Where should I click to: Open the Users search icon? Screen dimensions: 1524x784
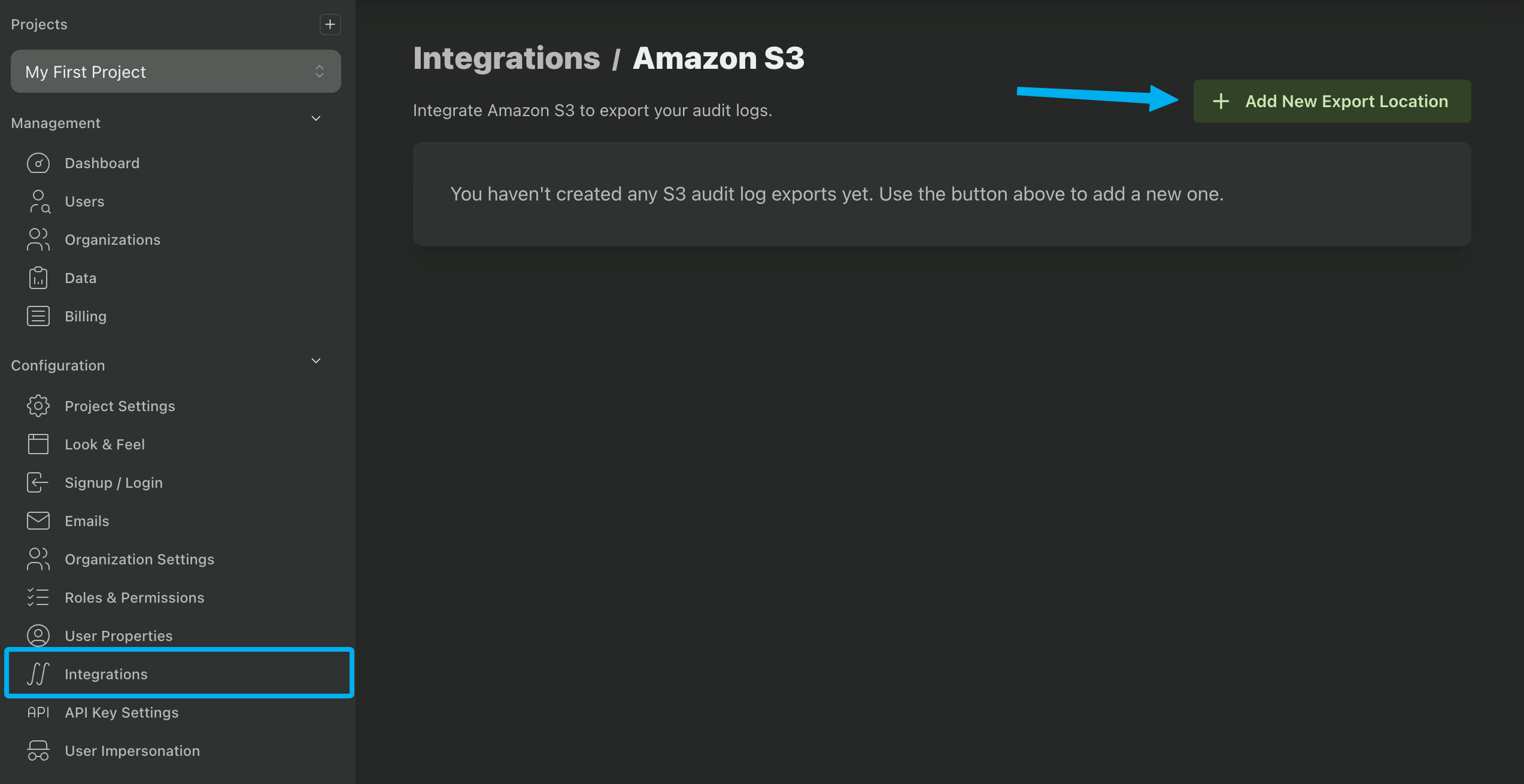point(40,201)
